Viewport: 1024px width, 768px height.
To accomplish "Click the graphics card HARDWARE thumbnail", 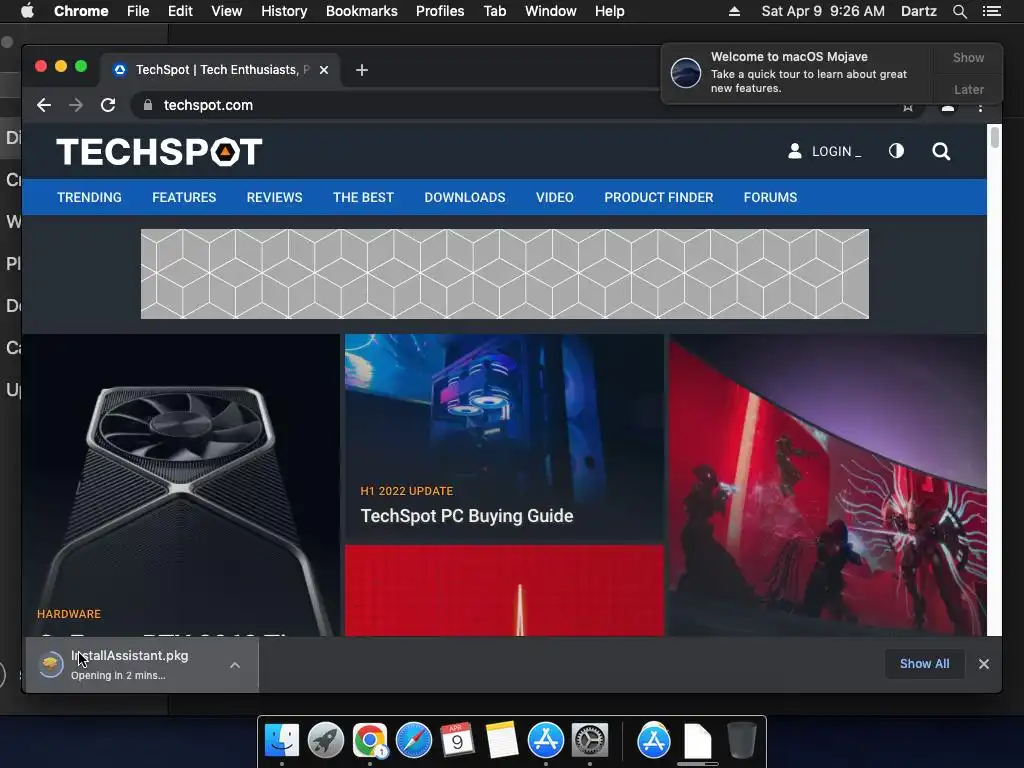I will [x=181, y=485].
